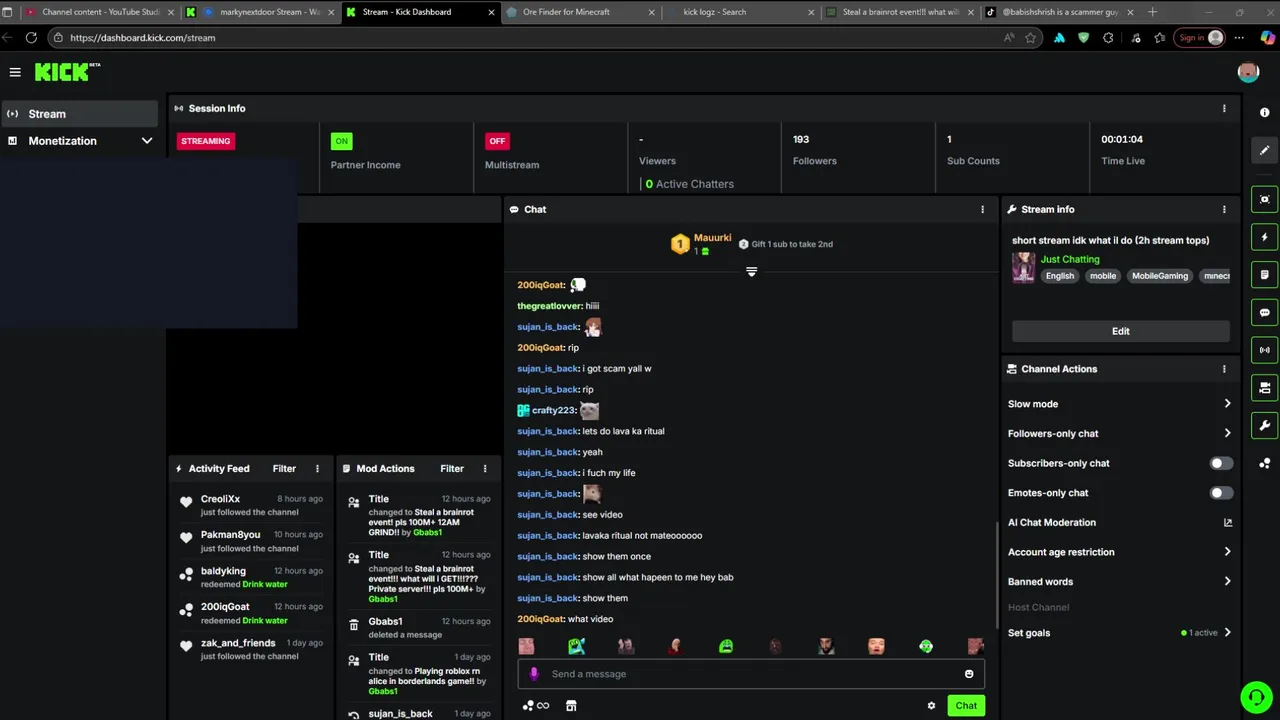Click the chat scrollbar
1280x720 pixels.
click(x=996, y=574)
